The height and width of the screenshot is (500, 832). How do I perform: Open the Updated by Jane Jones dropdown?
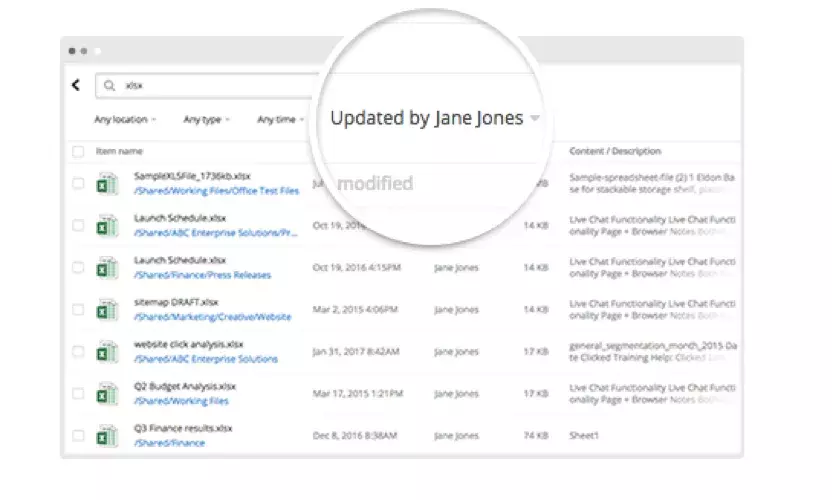[435, 118]
